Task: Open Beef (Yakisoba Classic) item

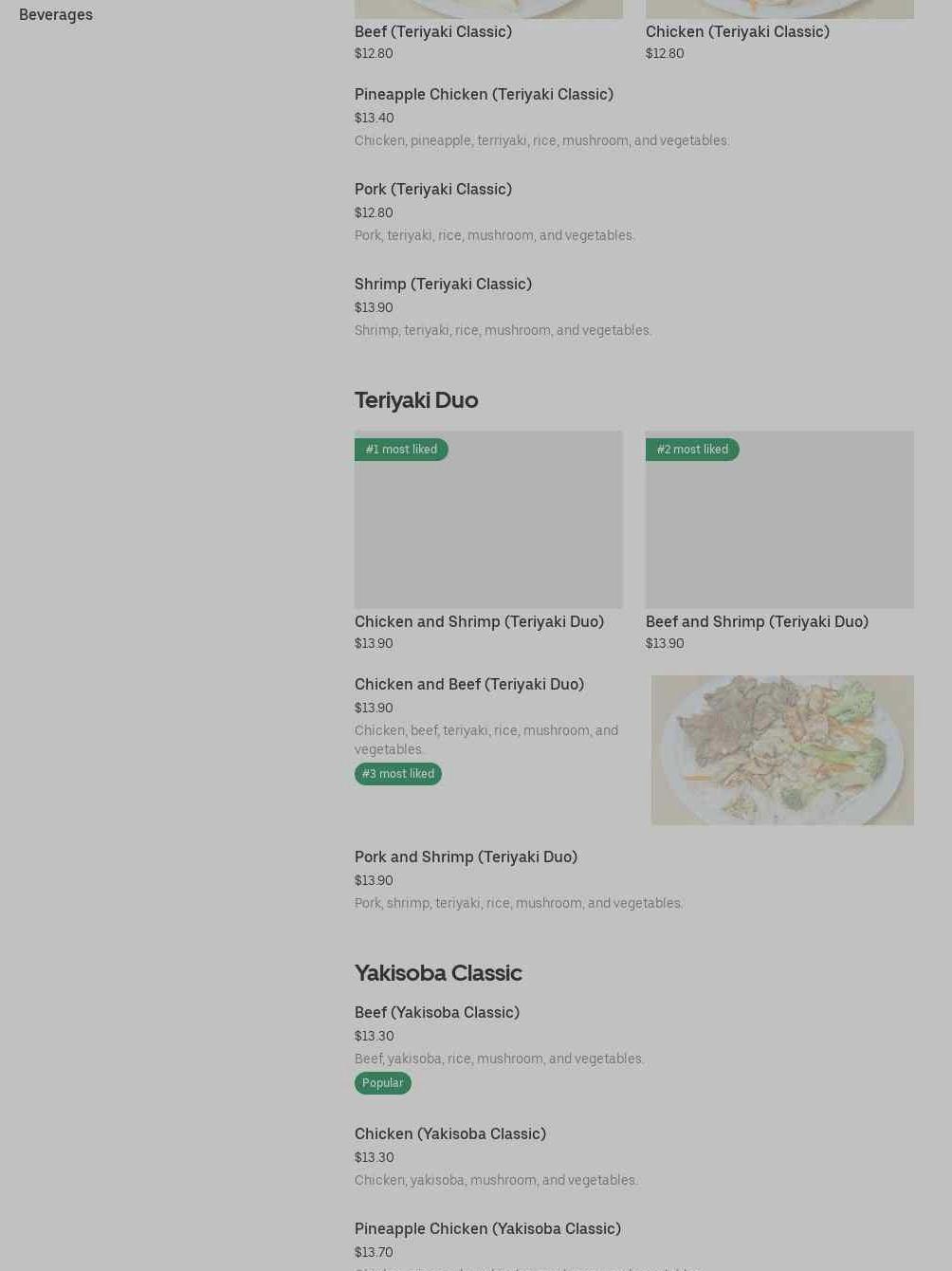Action: 436,1012
